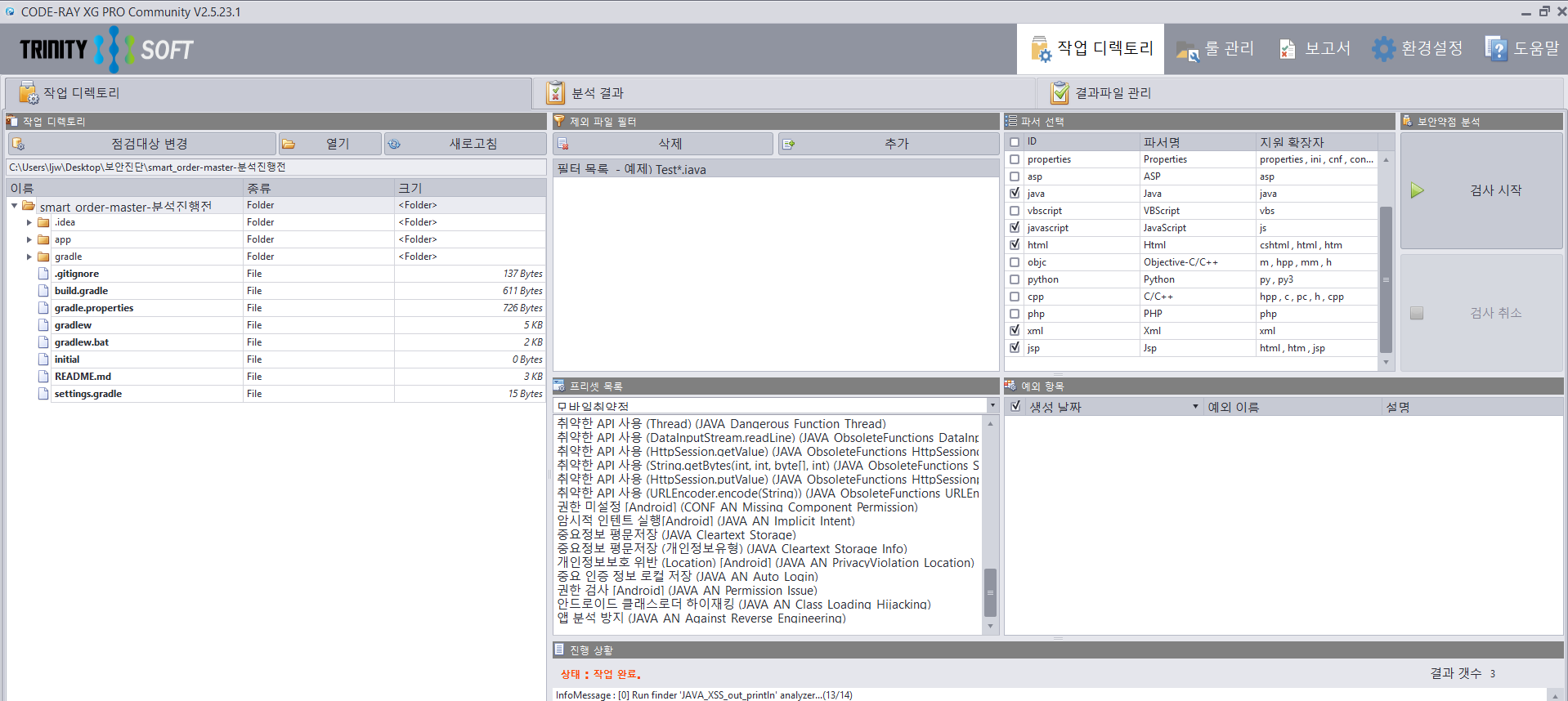
Task: Open the 환경설정 settings menu
Action: pos(1417,48)
